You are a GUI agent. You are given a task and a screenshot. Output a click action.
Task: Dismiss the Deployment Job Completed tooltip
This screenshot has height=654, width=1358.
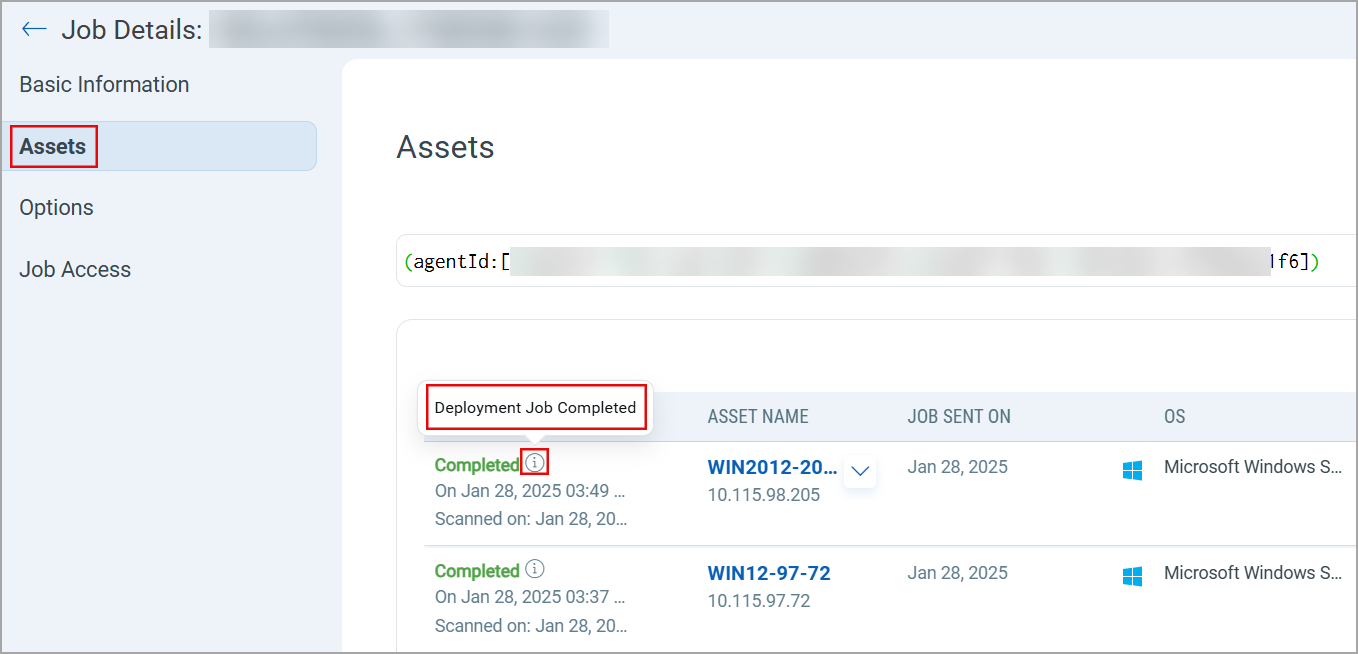coord(535,407)
